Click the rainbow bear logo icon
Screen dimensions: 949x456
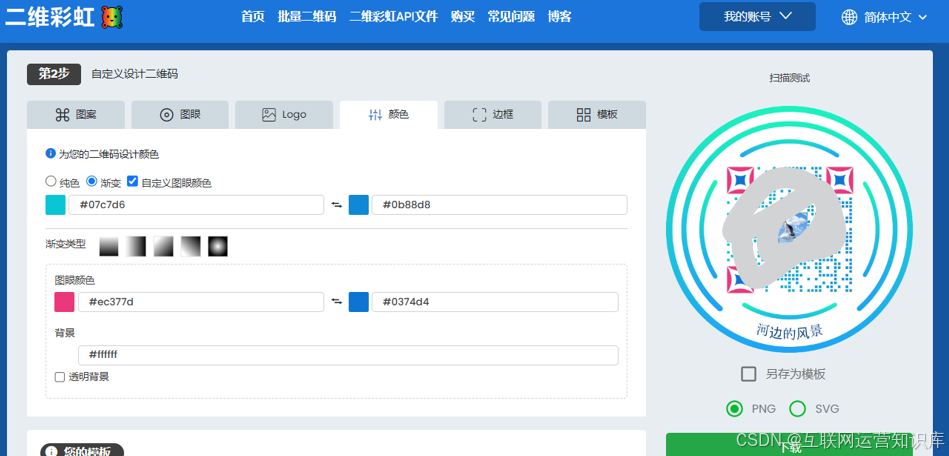click(112, 17)
